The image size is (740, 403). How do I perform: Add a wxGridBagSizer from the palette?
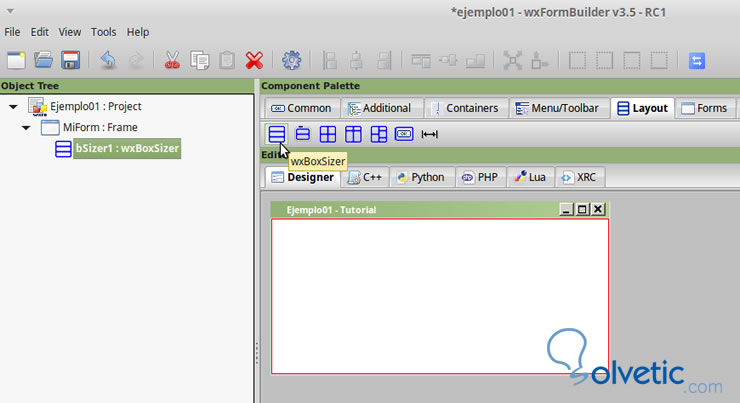coord(379,134)
